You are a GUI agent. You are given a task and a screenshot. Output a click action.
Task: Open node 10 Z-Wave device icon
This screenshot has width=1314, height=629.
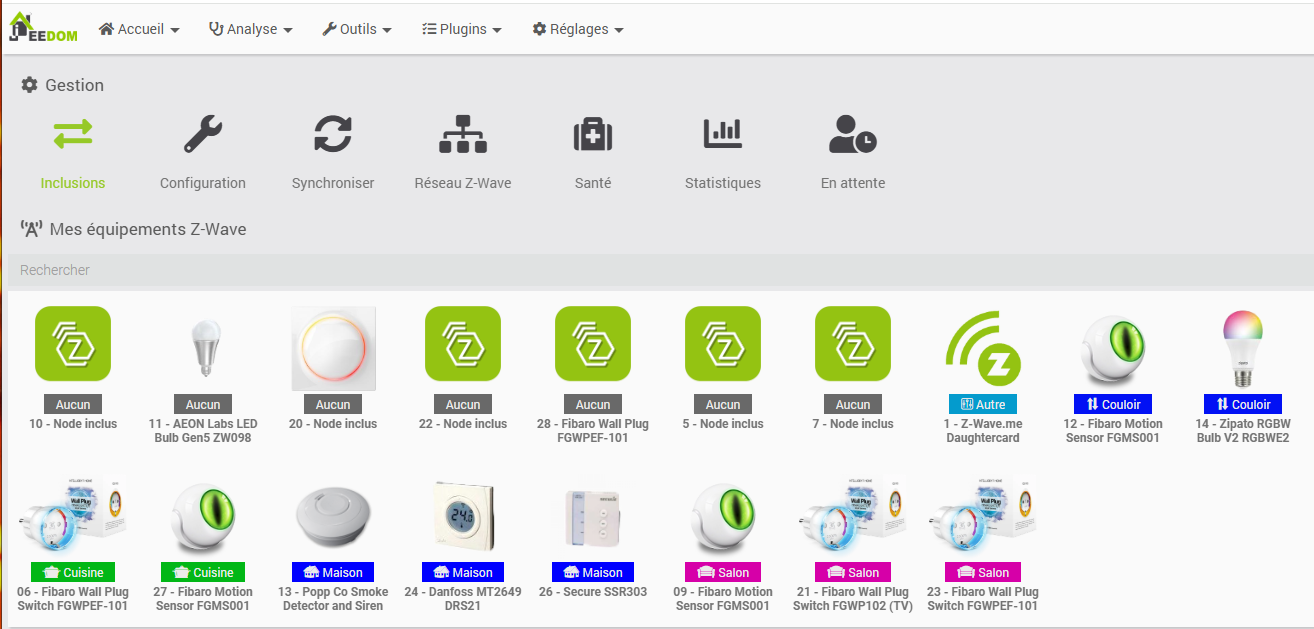73,343
